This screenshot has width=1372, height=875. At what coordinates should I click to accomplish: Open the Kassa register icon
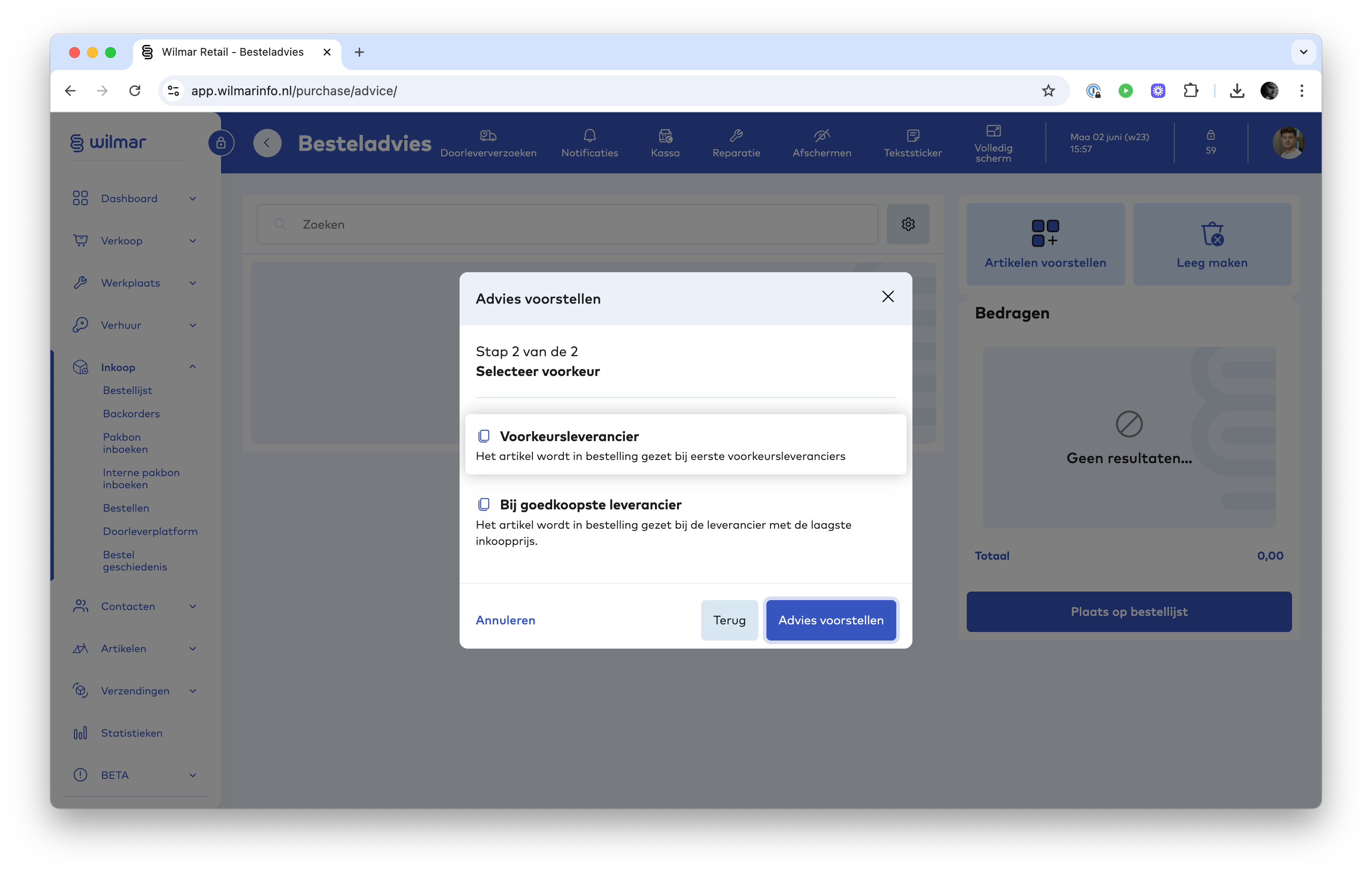click(665, 143)
